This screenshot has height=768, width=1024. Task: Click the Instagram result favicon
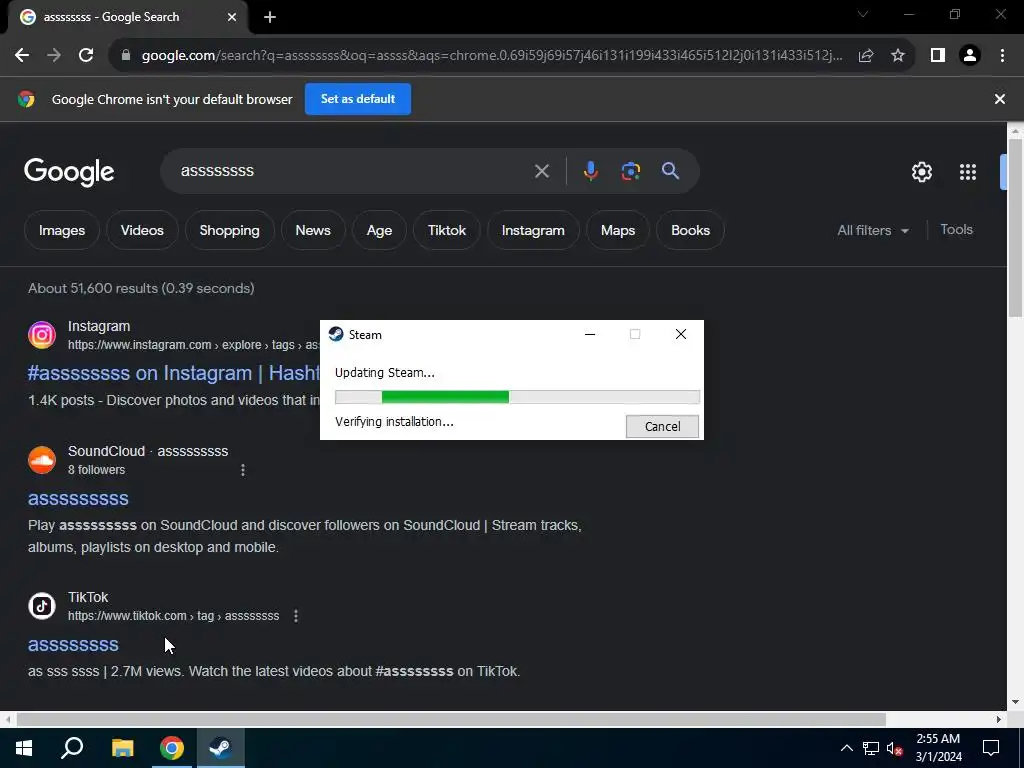click(42, 335)
